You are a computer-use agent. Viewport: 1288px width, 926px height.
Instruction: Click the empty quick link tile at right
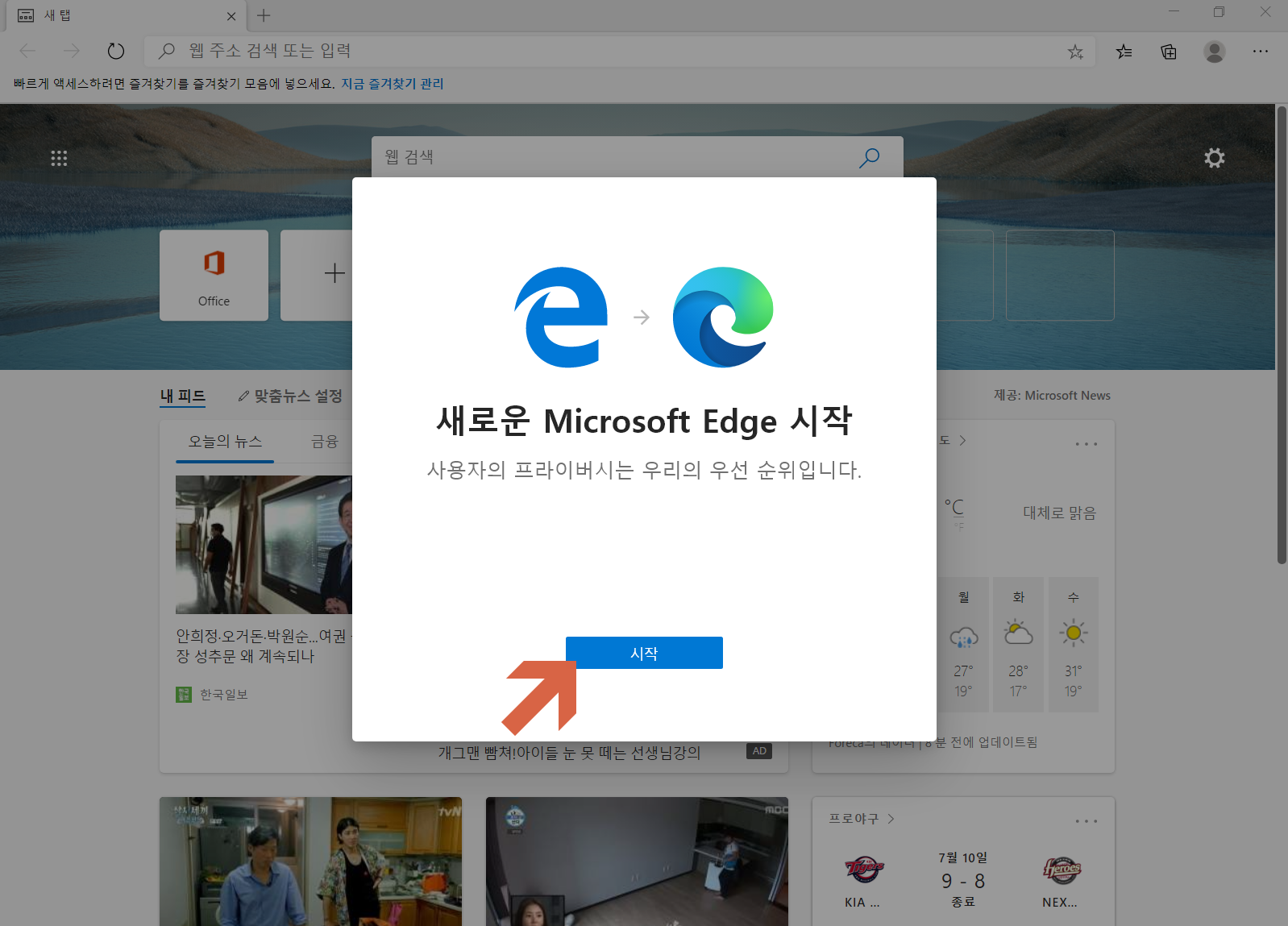[x=1060, y=276]
